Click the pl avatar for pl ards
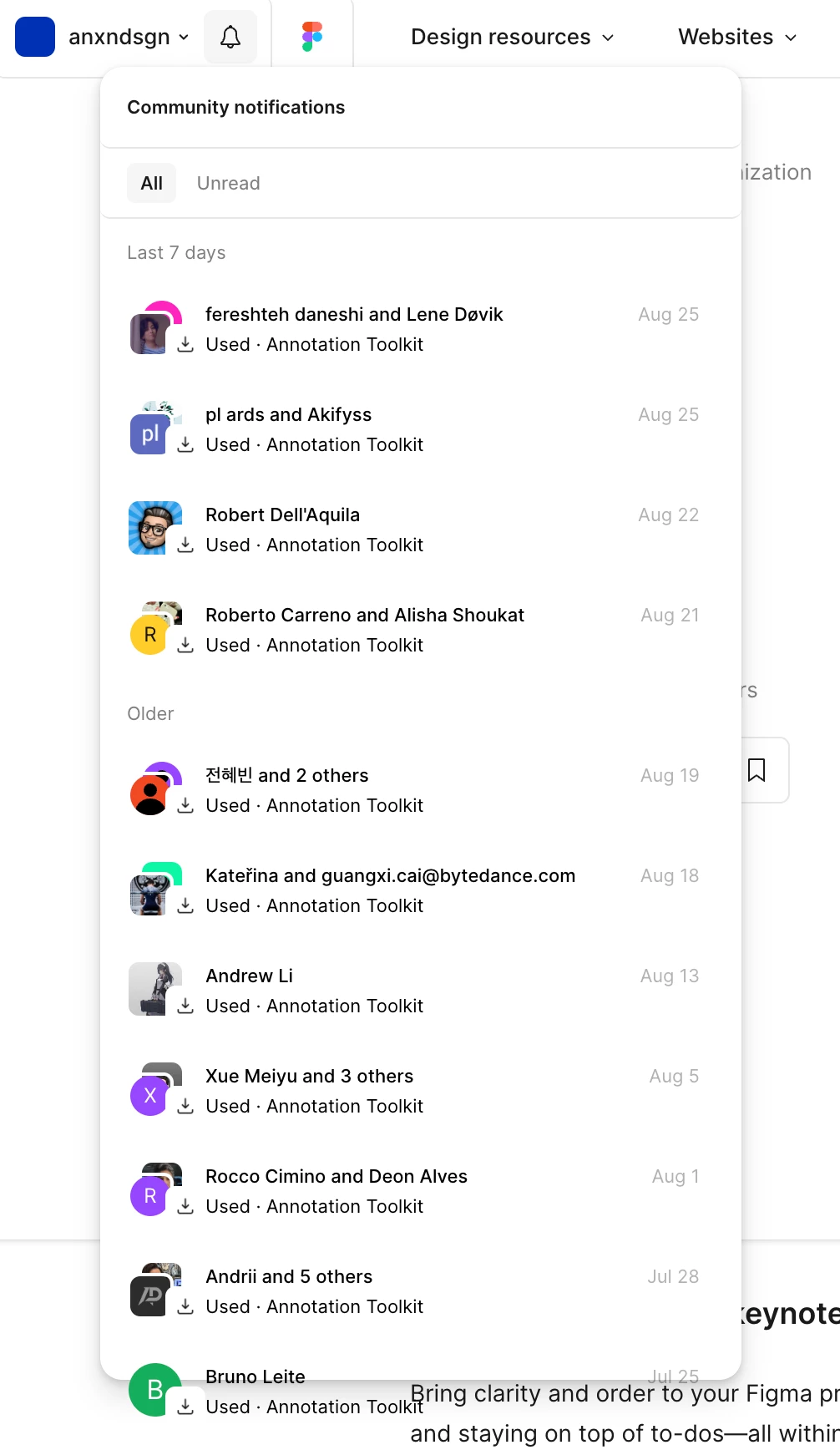 click(150, 434)
